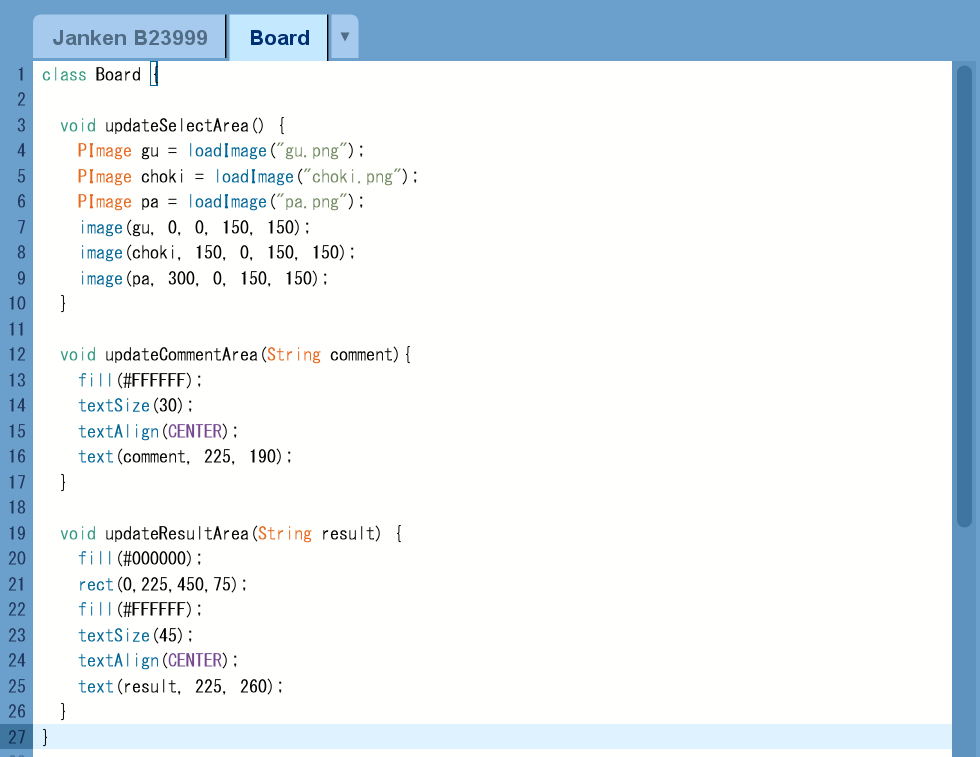Click the rect(0,225,450,75) call
Viewport: 980px width, 757px height.
point(162,584)
